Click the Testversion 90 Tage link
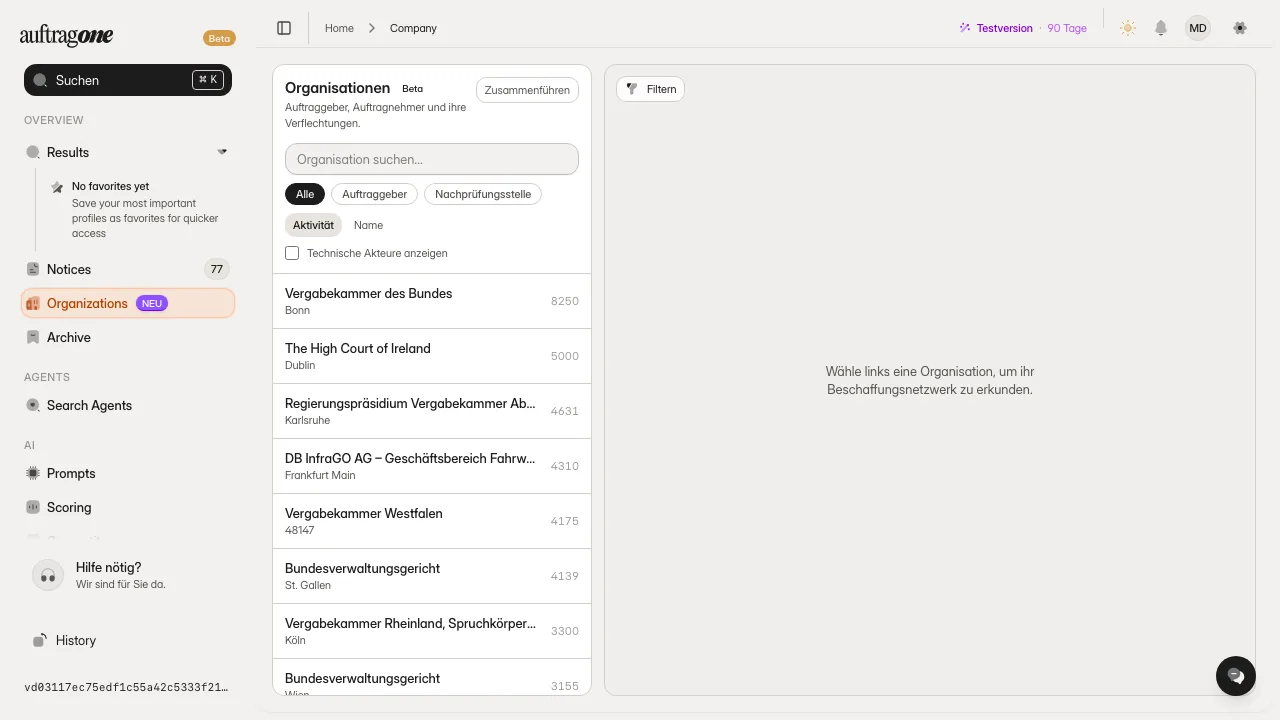The width and height of the screenshot is (1280, 720). (1022, 28)
